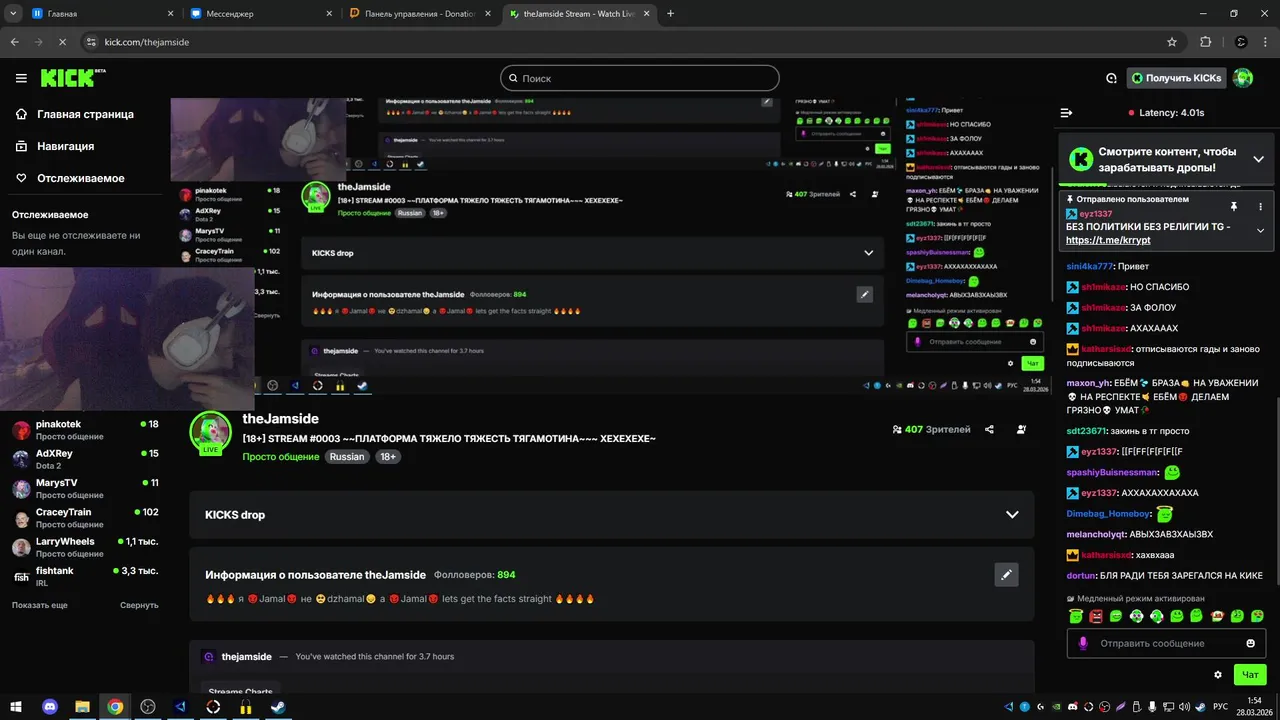
Task: Collapse the chat panel icon
Action: point(1067,113)
